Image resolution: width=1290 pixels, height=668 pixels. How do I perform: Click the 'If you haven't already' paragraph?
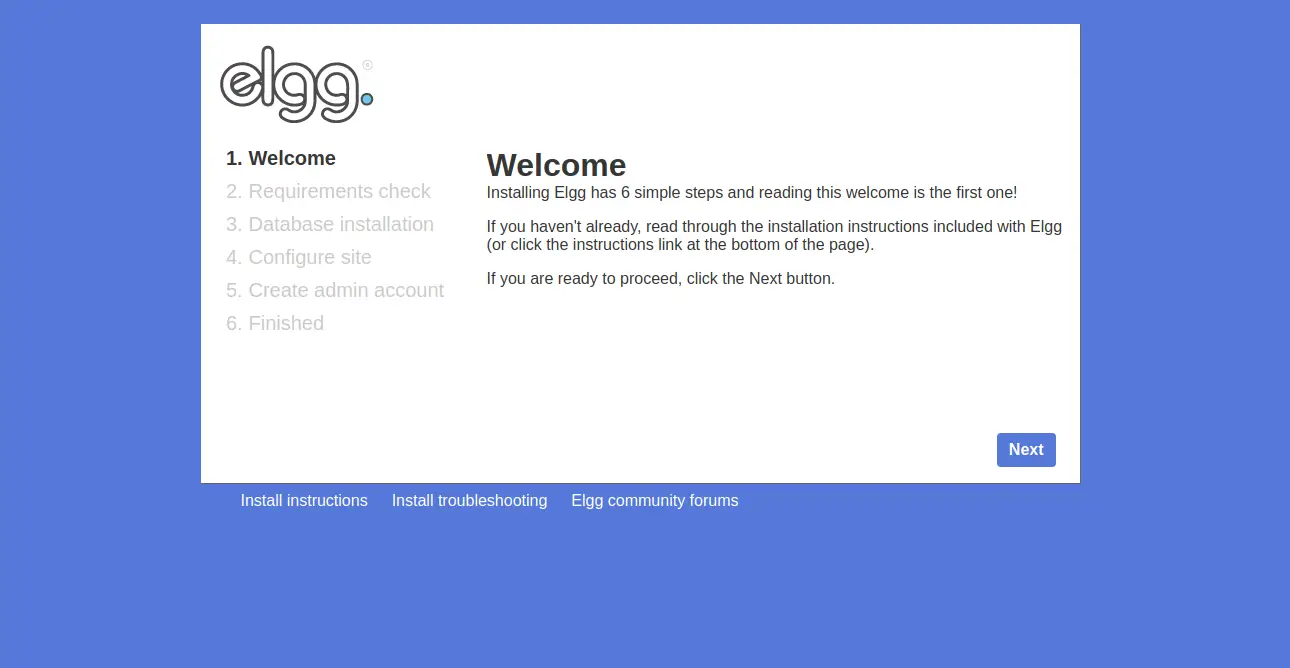pyautogui.click(x=774, y=236)
